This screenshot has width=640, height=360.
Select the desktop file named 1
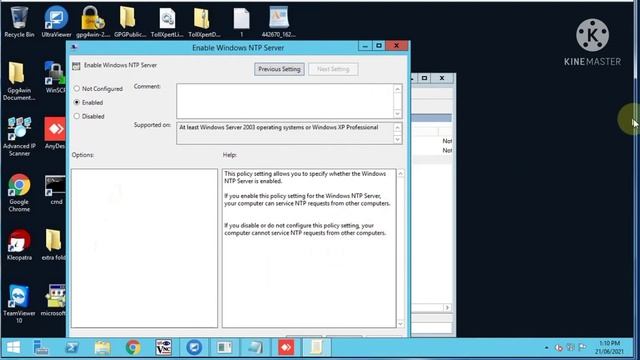241,22
